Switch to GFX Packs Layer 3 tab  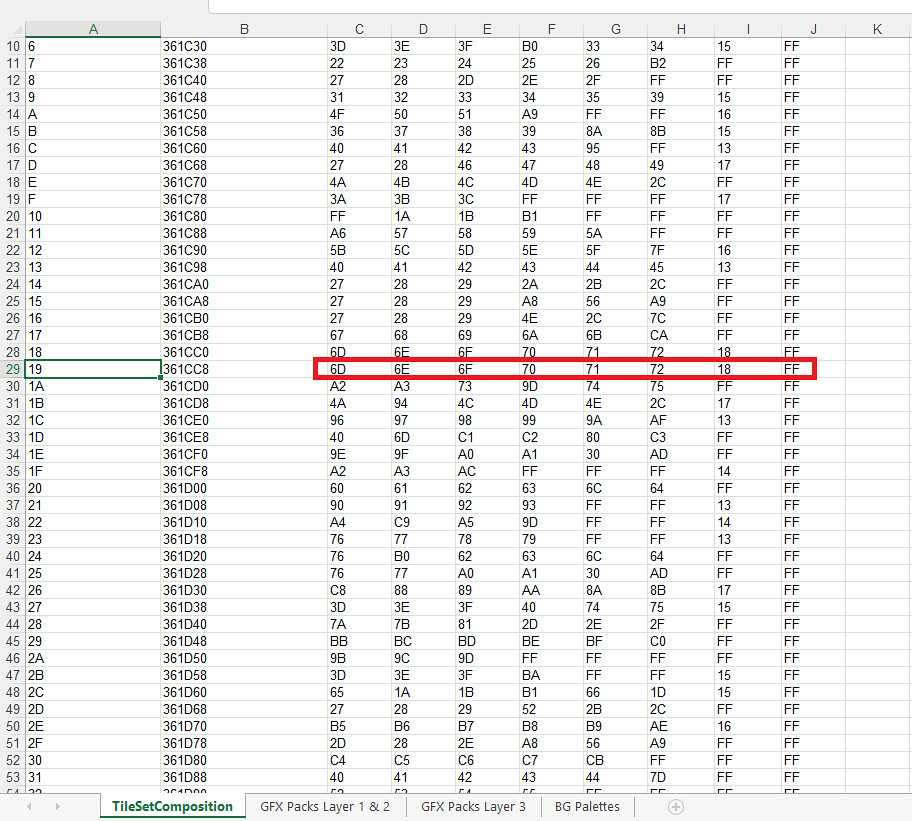coord(473,807)
